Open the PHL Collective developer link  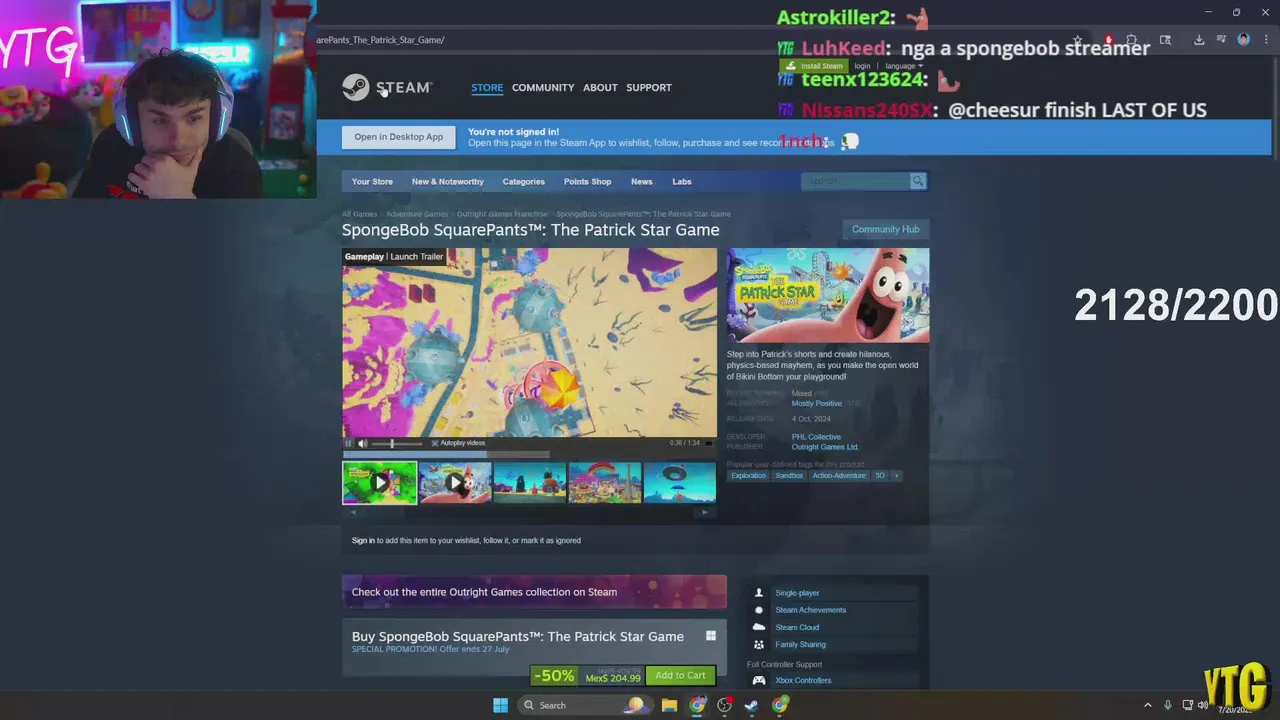coord(816,437)
